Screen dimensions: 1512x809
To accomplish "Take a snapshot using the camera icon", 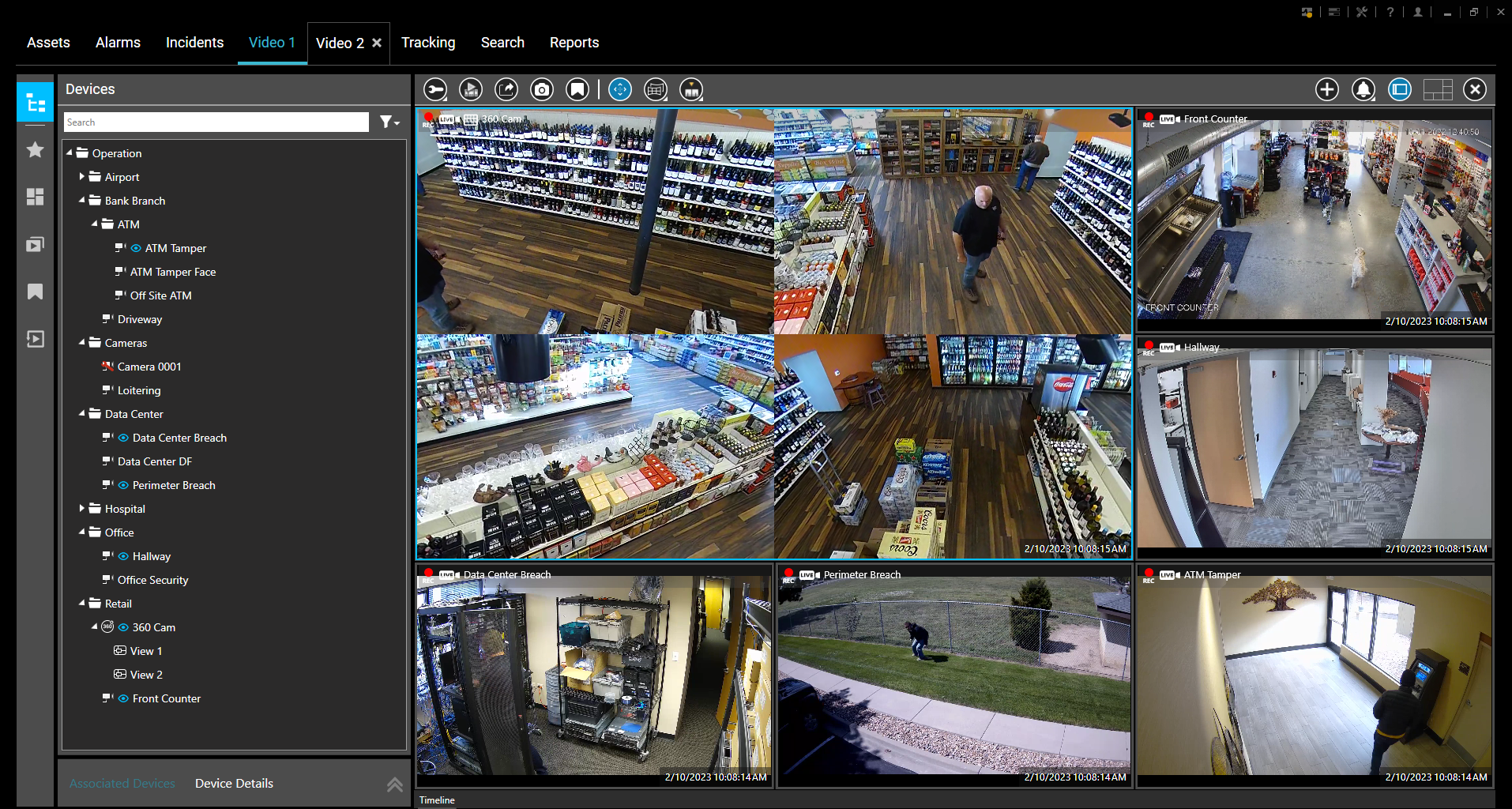I will (x=542, y=89).
